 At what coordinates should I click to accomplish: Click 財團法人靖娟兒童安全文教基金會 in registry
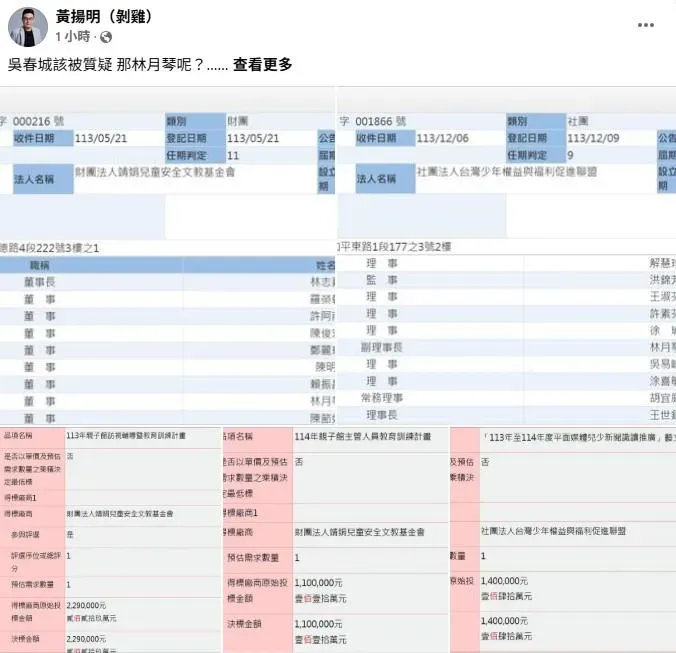point(155,172)
